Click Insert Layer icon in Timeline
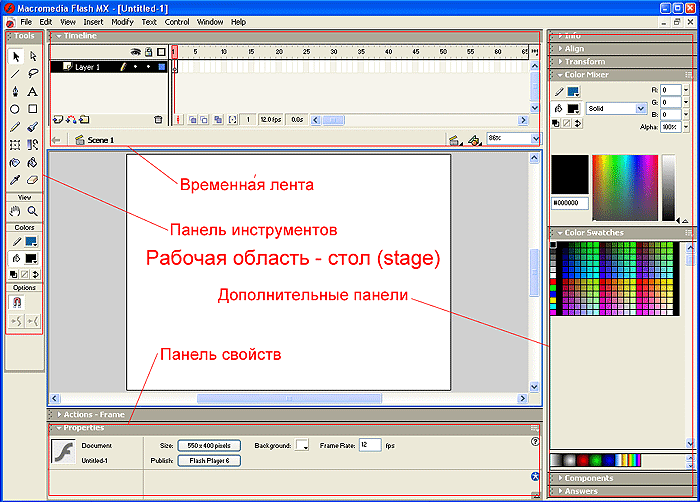Image resolution: width=700 pixels, height=502 pixels. (x=58, y=119)
